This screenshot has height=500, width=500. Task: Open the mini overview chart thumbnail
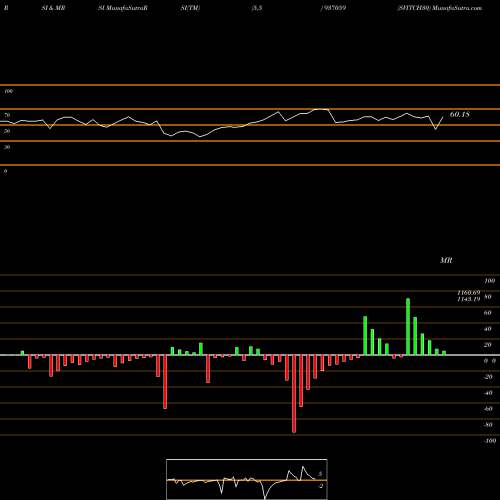247,479
